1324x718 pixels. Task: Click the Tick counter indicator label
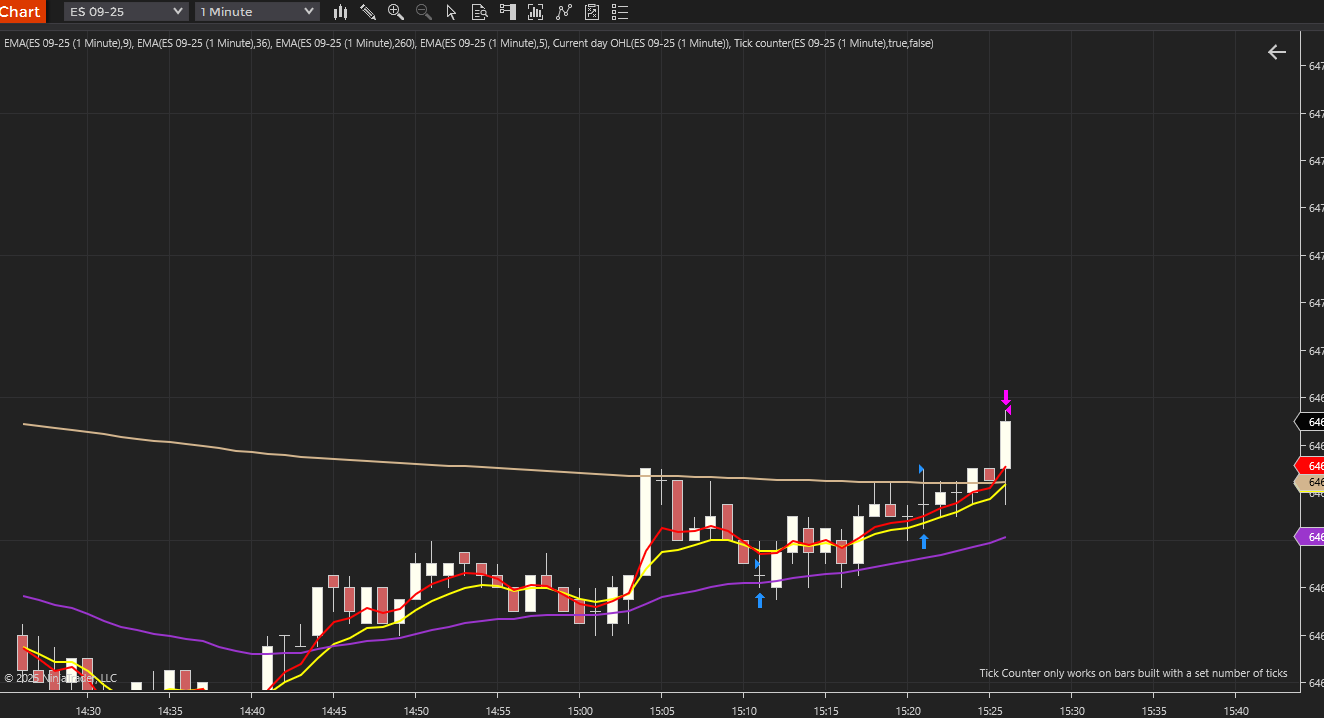[833, 43]
